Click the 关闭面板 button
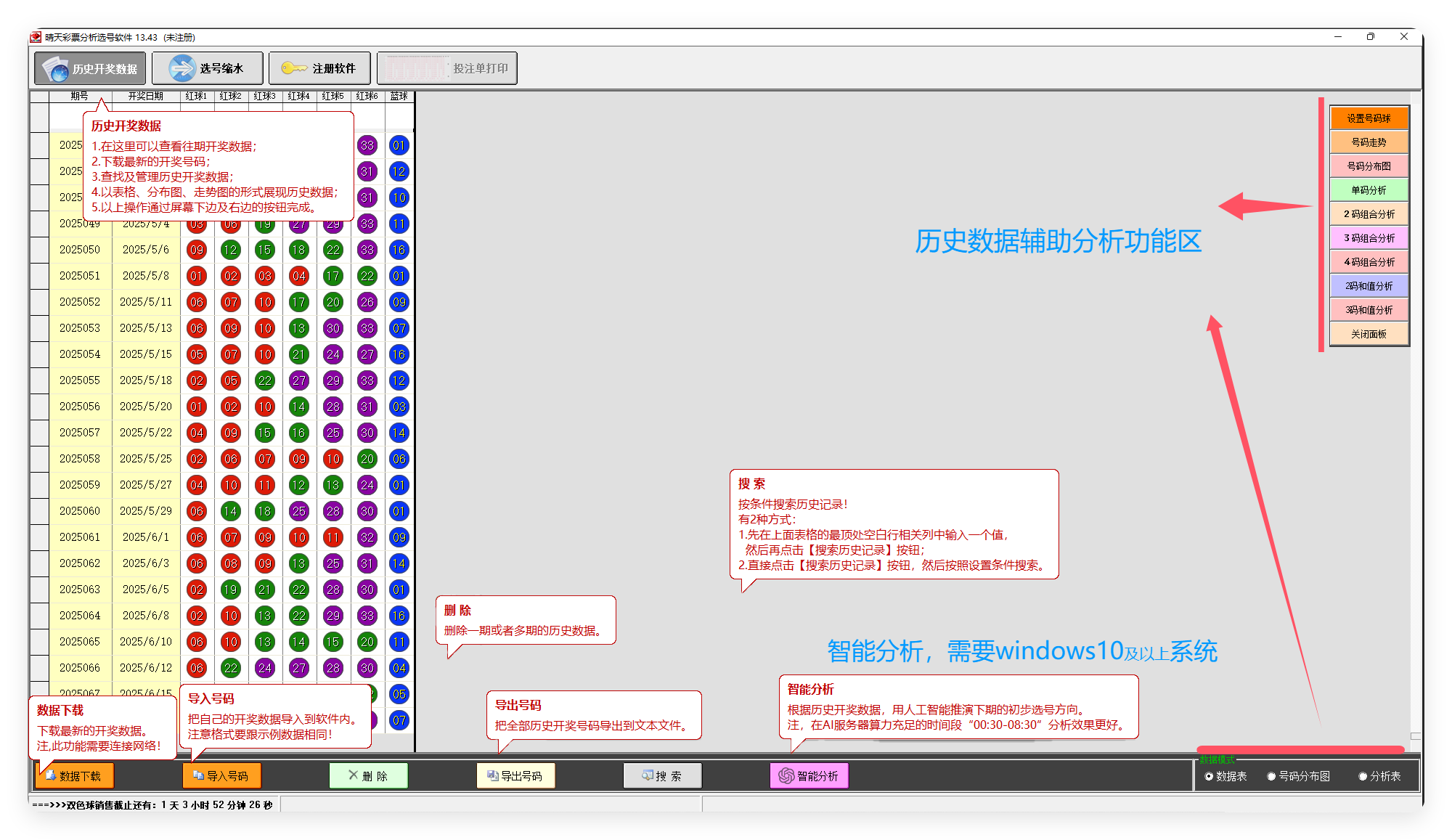This screenshot has width=1452, height=840. [x=1369, y=334]
